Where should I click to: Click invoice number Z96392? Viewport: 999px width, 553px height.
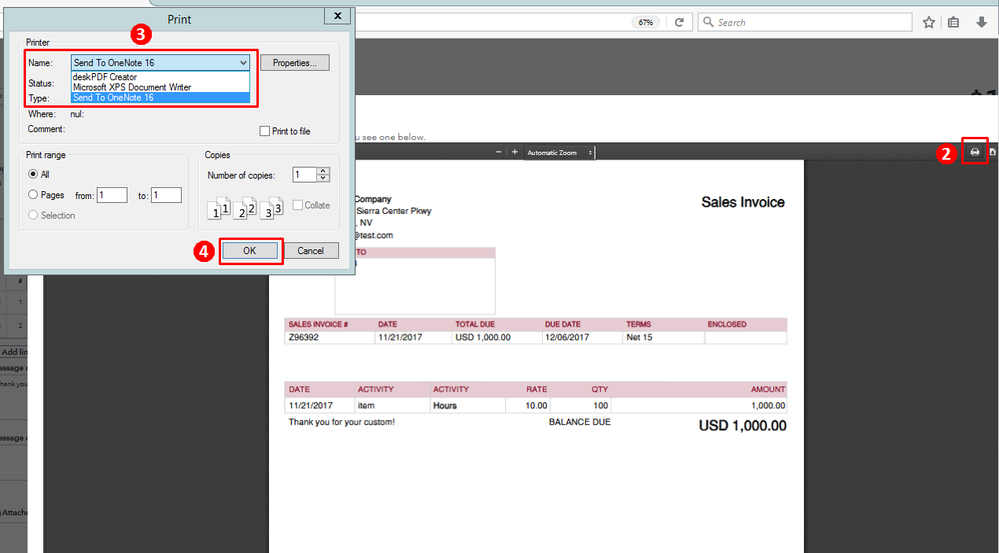click(x=303, y=337)
